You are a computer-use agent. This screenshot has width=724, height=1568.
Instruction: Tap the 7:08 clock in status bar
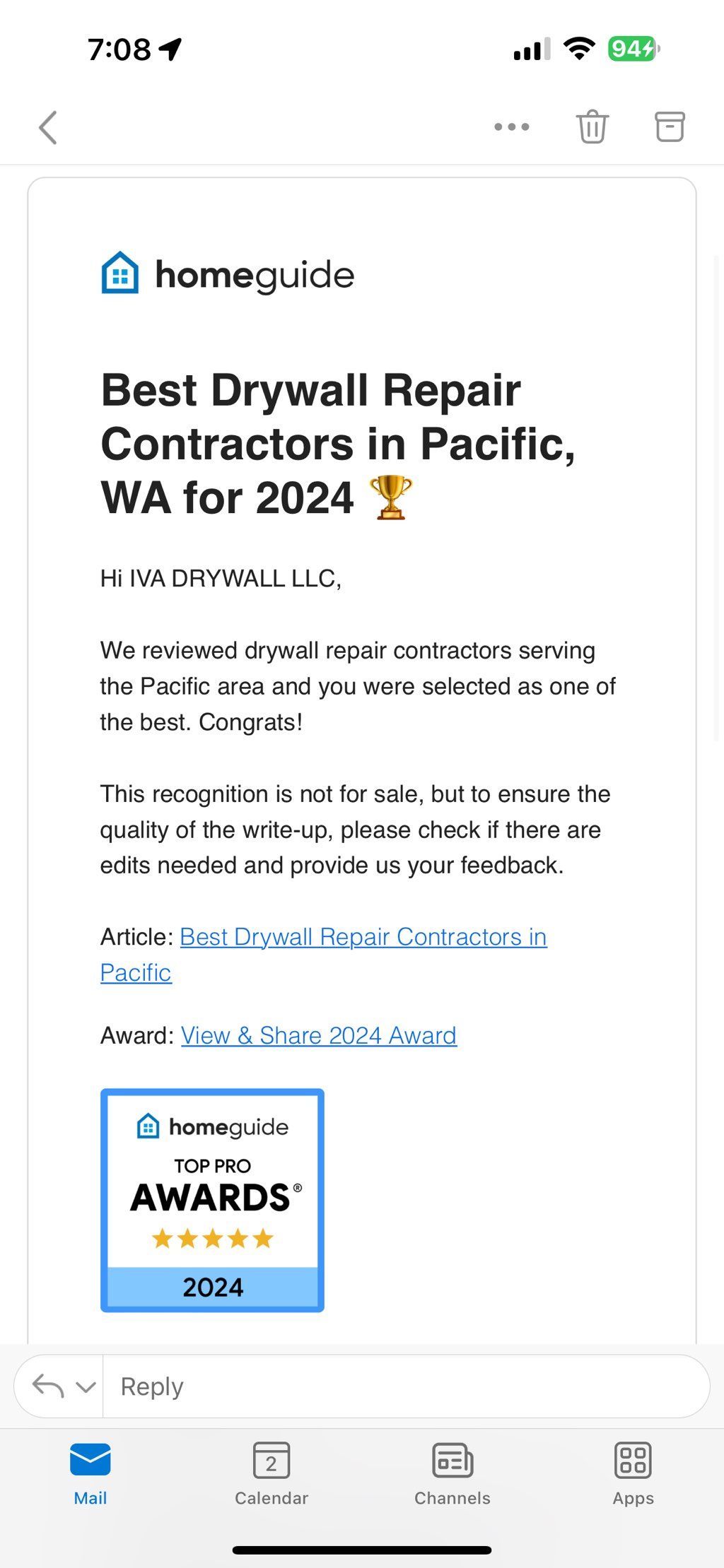(119, 49)
